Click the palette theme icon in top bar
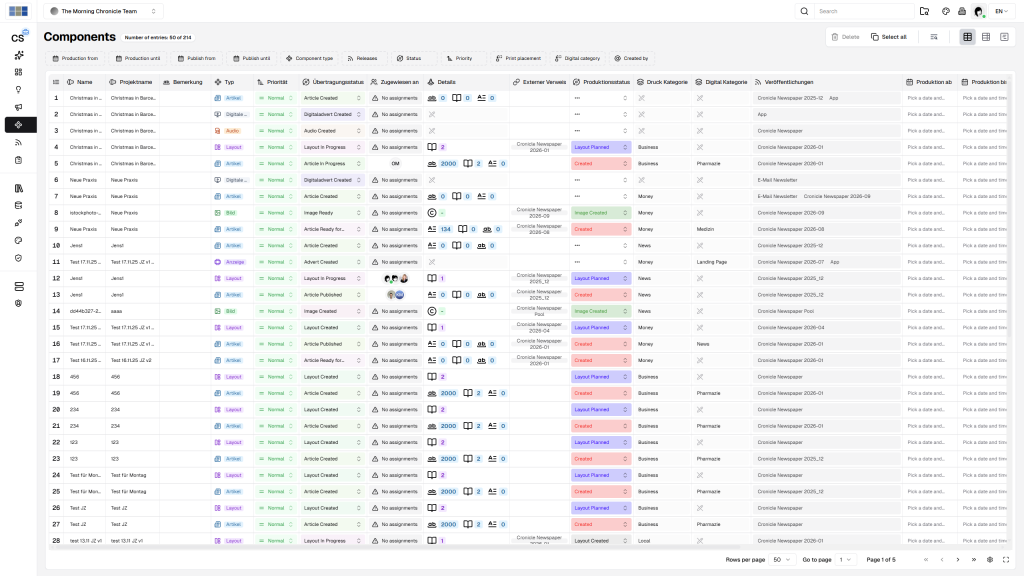1024x576 pixels. coord(943,11)
